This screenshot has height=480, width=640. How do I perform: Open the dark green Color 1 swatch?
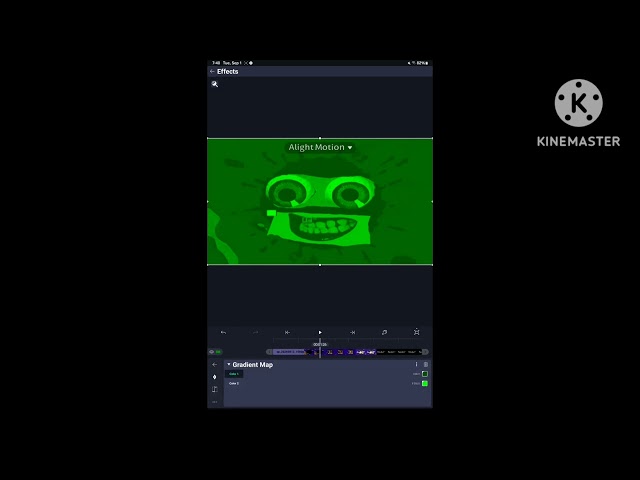[425, 374]
